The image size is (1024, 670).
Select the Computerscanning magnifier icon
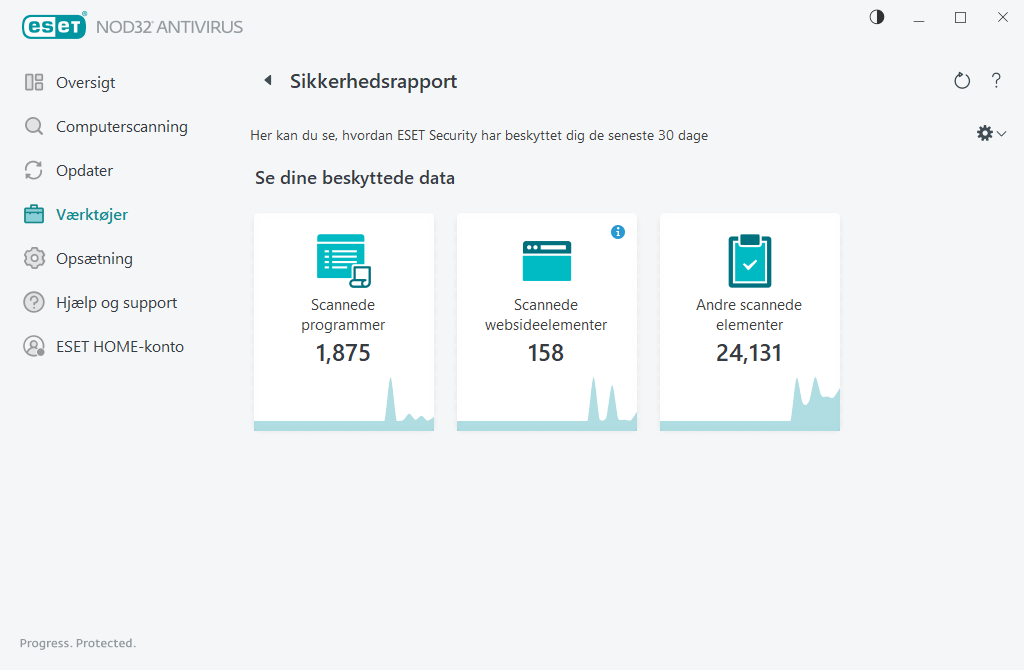pyautogui.click(x=33, y=126)
